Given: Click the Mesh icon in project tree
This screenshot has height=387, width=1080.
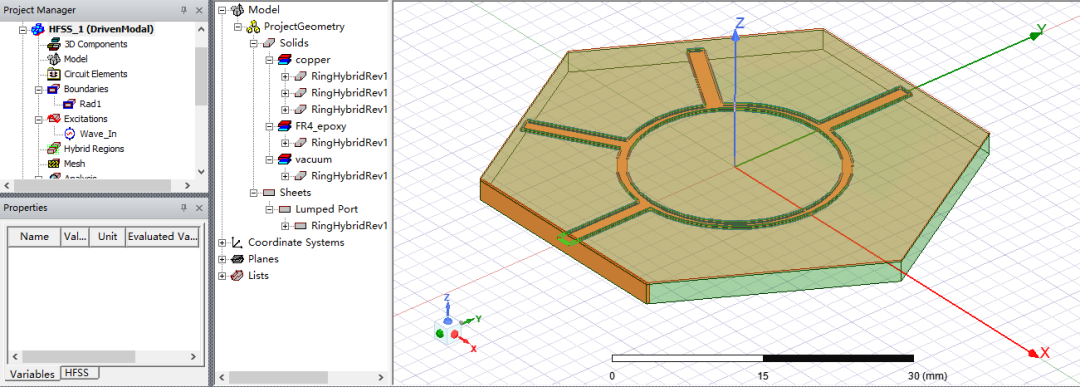Looking at the screenshot, I should (54, 164).
